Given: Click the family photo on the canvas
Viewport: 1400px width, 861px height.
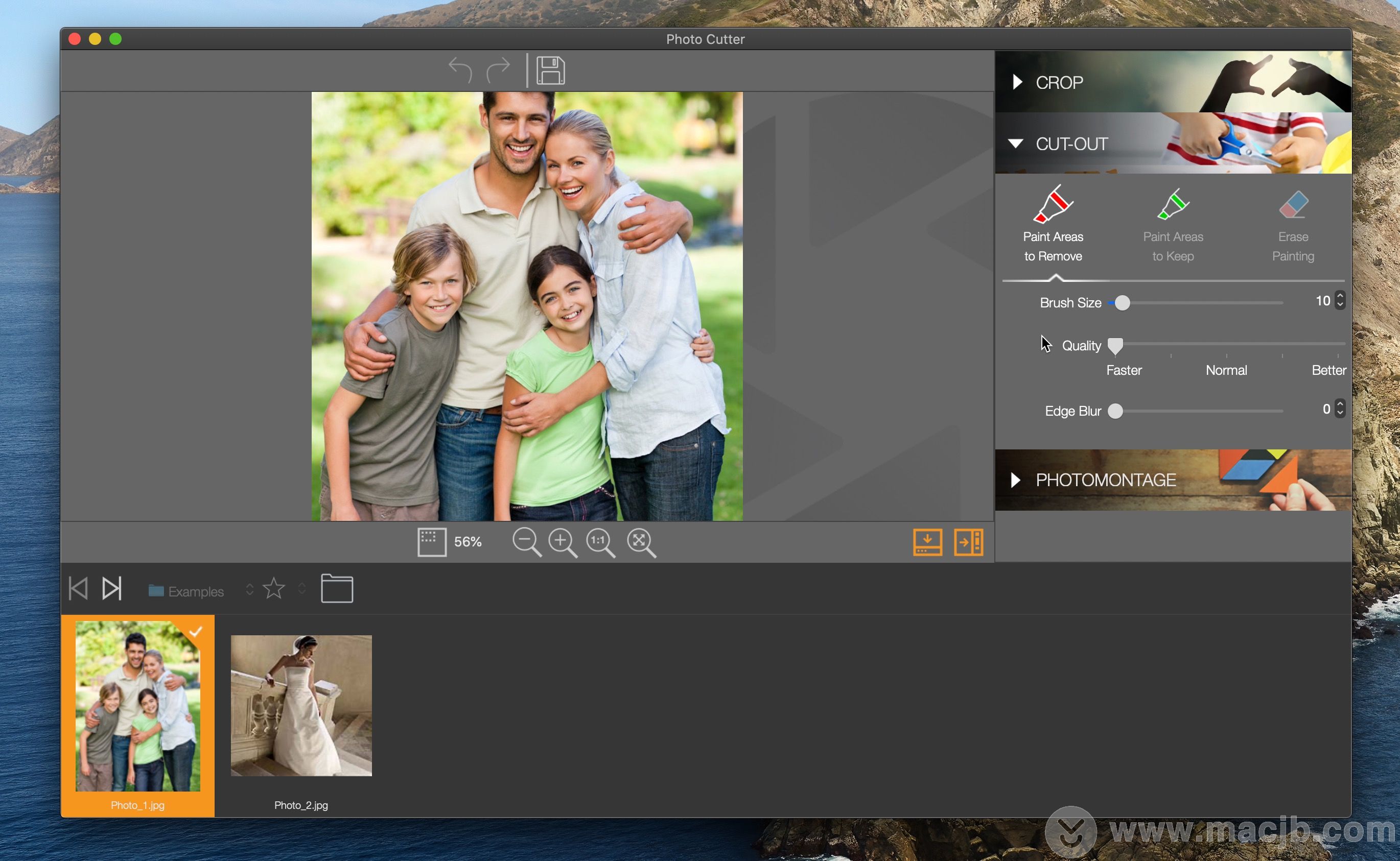Looking at the screenshot, I should coord(527,306).
